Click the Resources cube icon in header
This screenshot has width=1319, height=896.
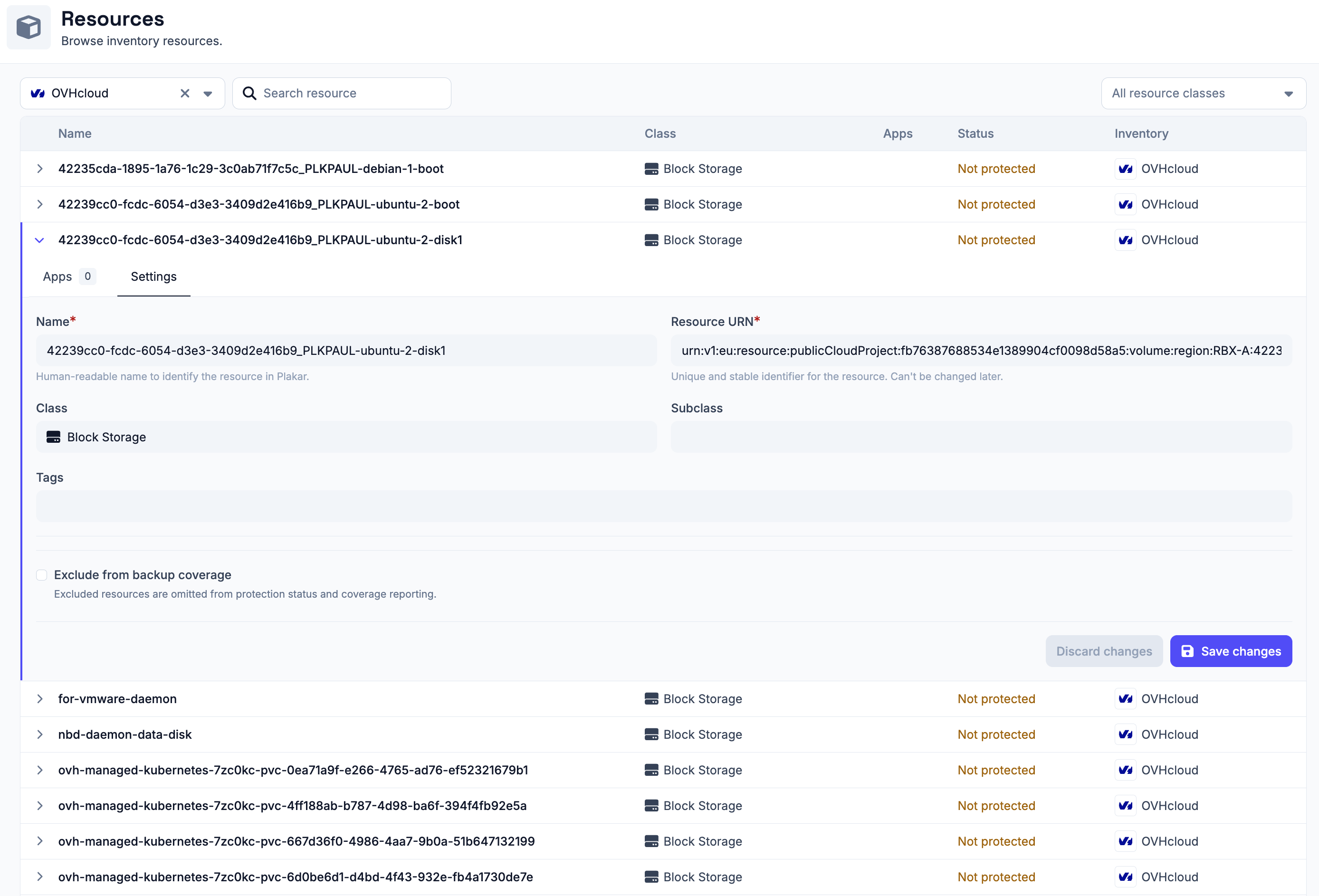click(29, 27)
